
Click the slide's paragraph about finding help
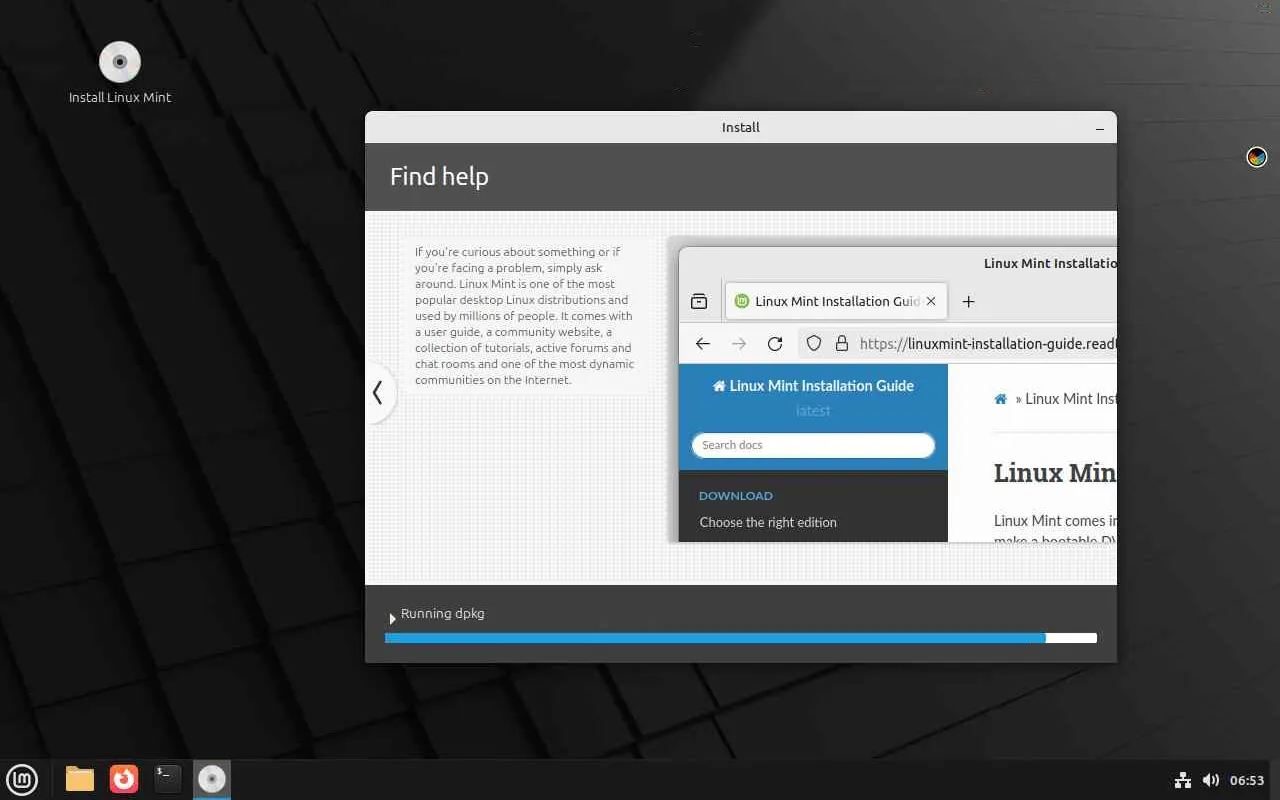pos(525,316)
